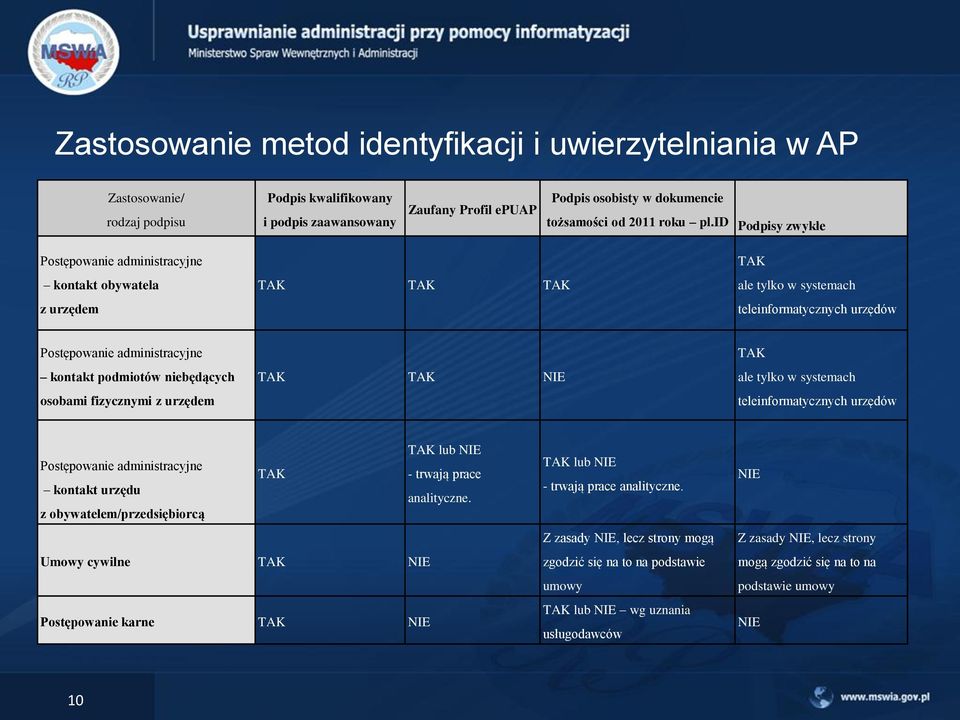Select the header 'Usprawnianie administracji przy pomocy informatyzacji'
The height and width of the screenshot is (720, 960).
pos(408,31)
